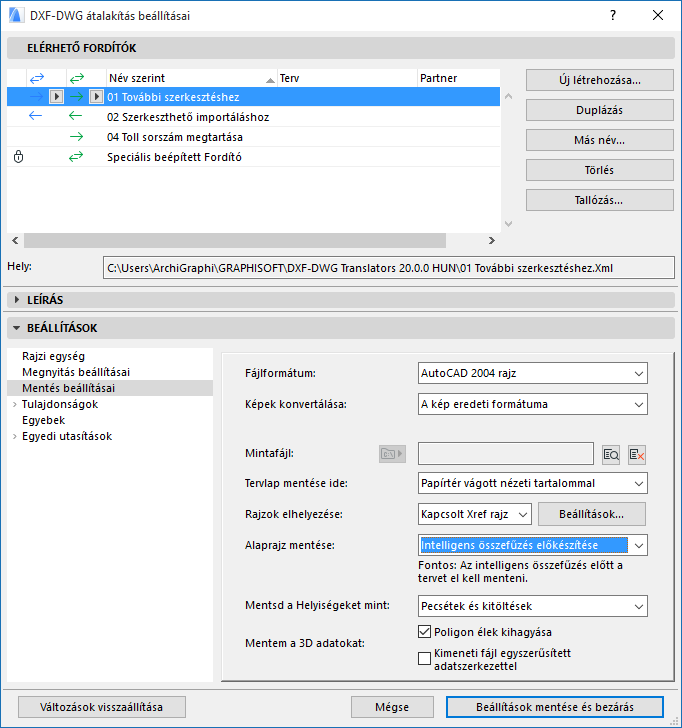Collapse the BEÁLLÍTÁSOK section

[17, 328]
